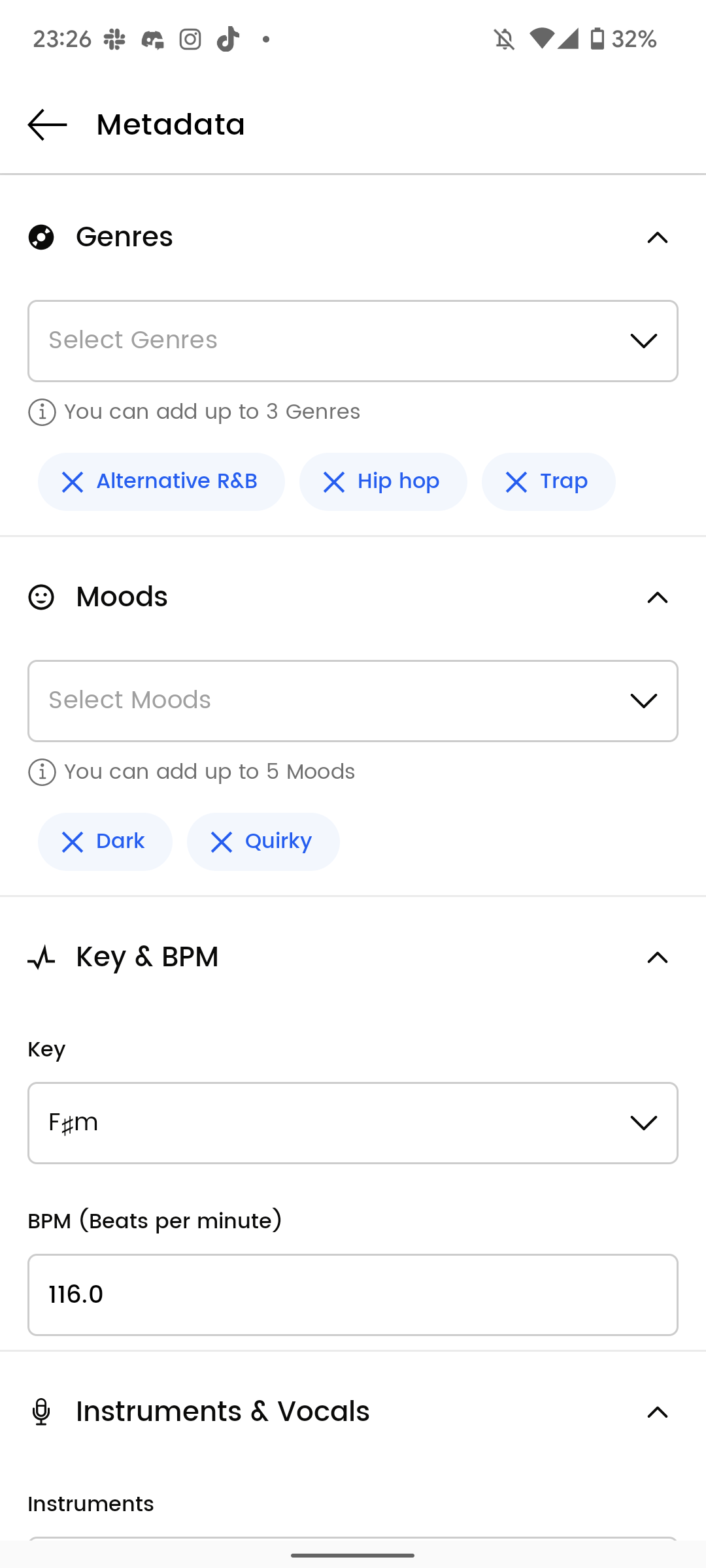This screenshot has width=706, height=1568.
Task: Tap the Key & BPM pulse icon
Action: pyautogui.click(x=41, y=958)
